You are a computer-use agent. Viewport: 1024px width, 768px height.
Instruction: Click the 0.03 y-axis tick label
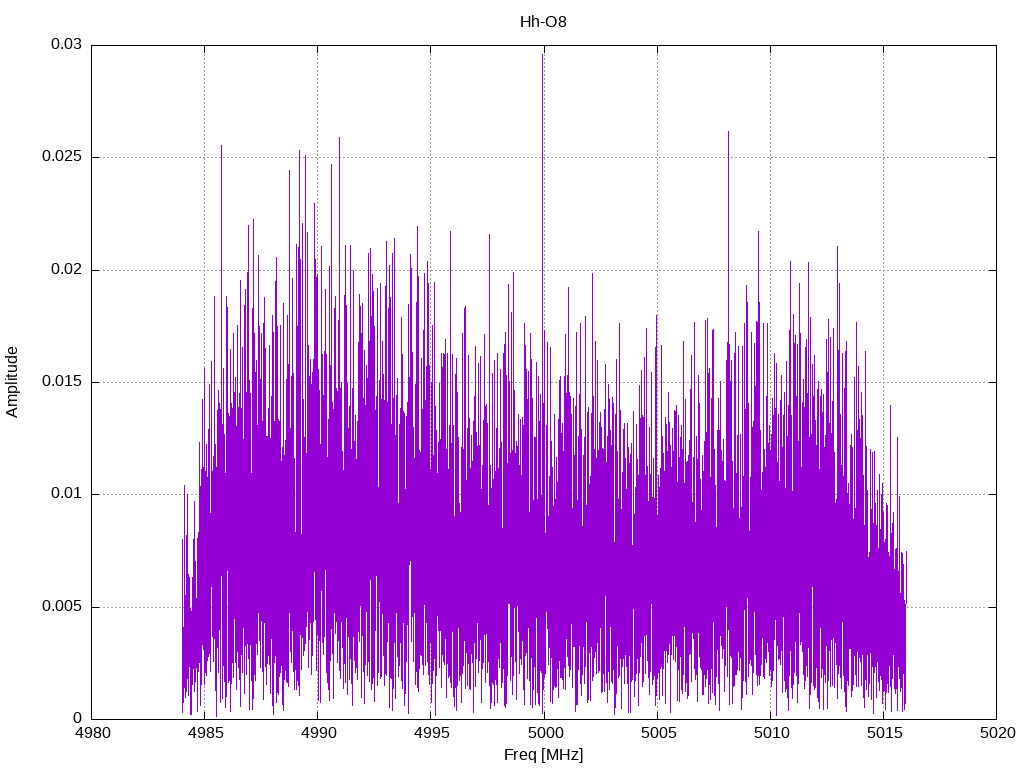(x=67, y=44)
